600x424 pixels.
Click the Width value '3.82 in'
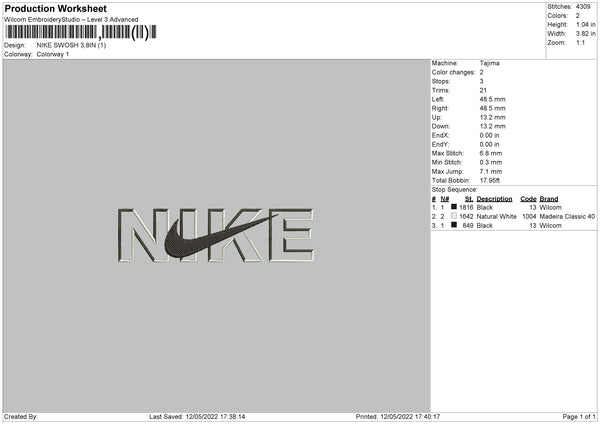(585, 34)
